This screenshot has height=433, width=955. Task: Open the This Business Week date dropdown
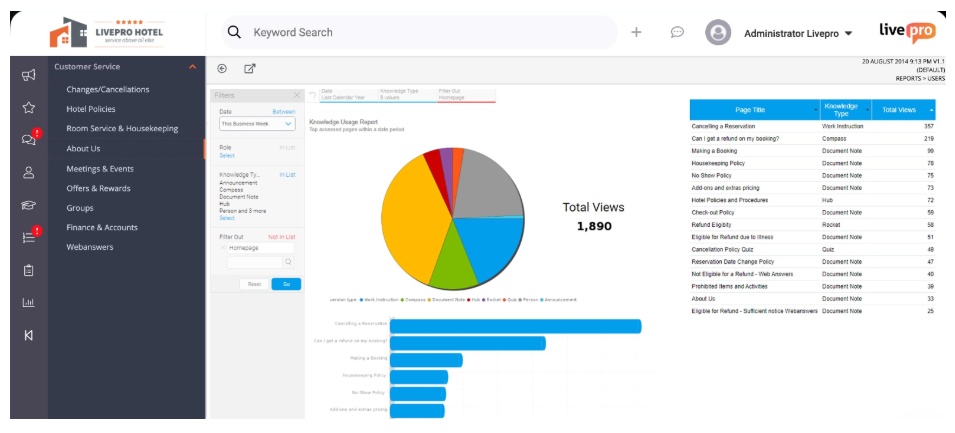pyautogui.click(x=257, y=124)
